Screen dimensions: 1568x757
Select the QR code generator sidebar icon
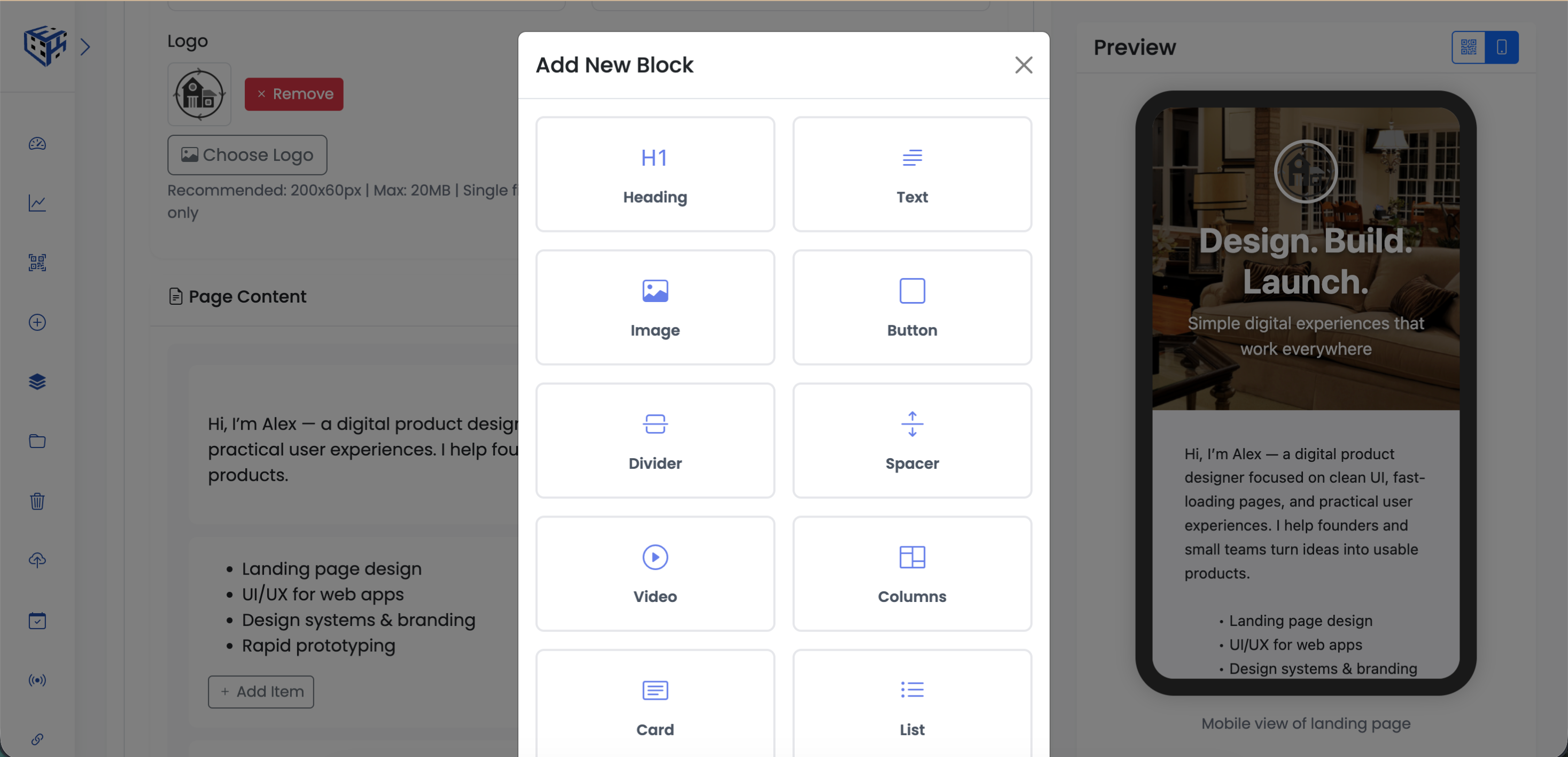click(37, 262)
